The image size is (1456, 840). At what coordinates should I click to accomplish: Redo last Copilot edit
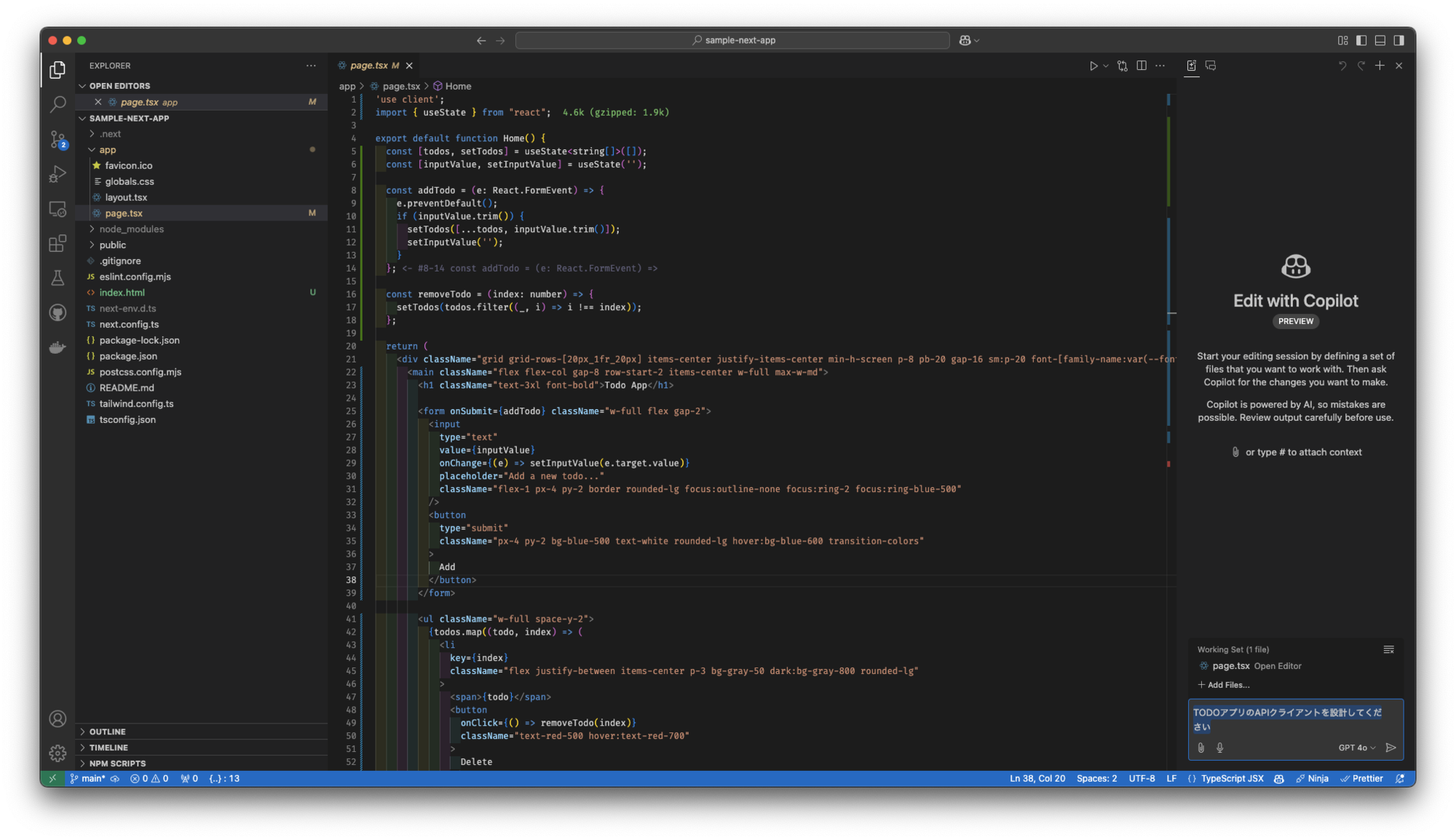1361,66
